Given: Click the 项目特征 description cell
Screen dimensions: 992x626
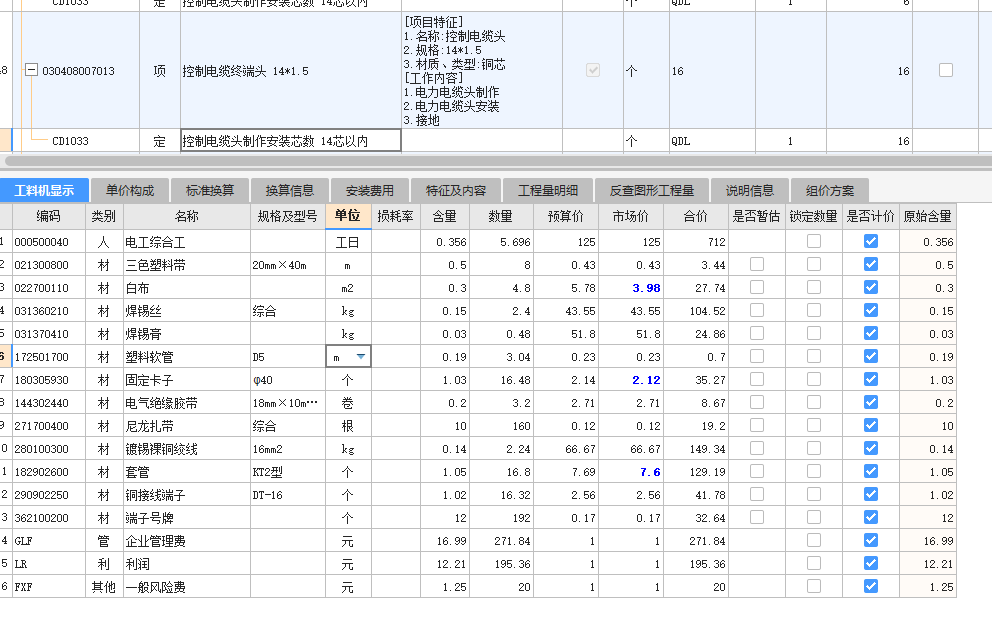Looking at the screenshot, I should pos(482,71).
